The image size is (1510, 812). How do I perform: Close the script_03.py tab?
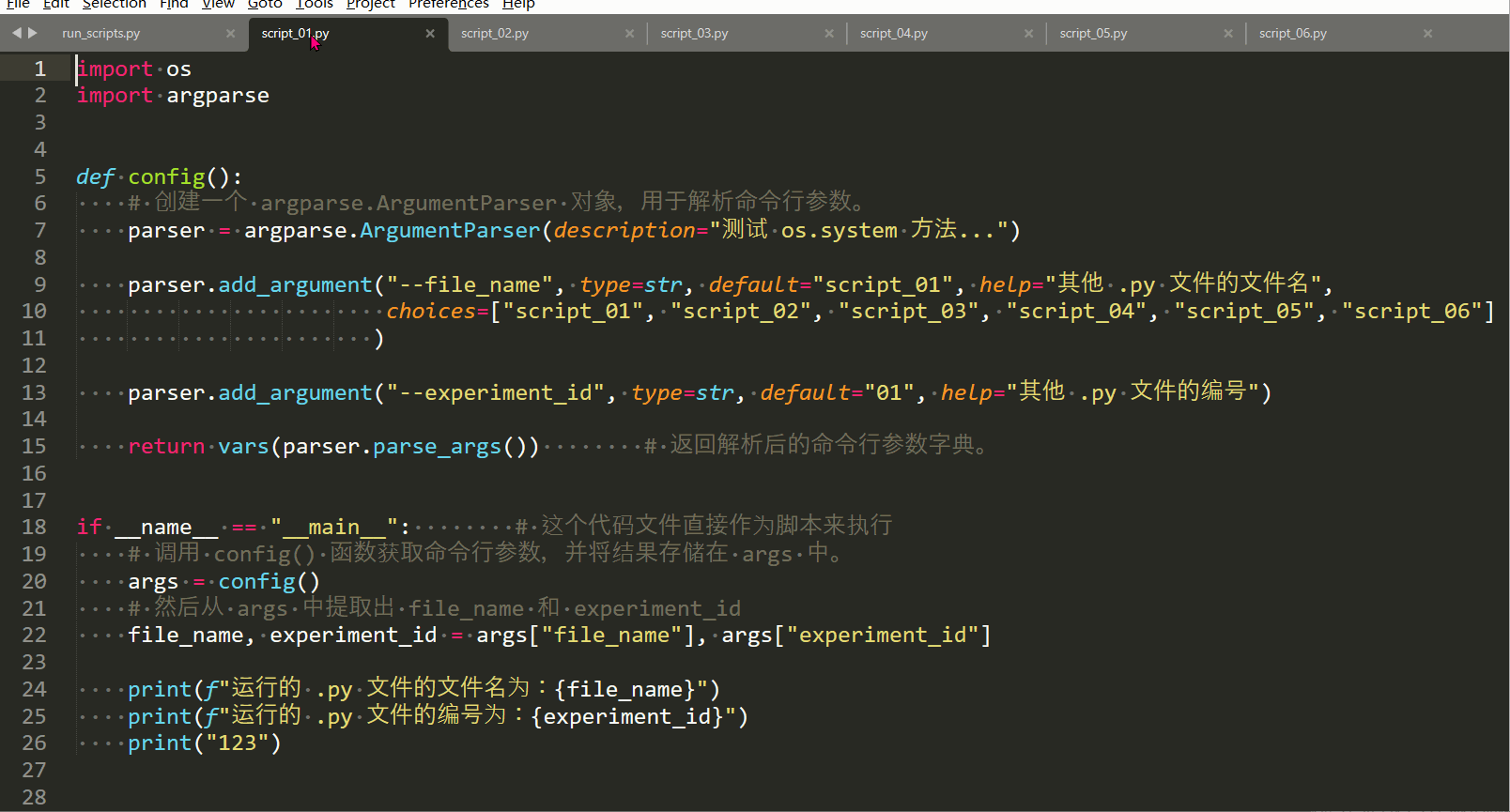pyautogui.click(x=829, y=33)
